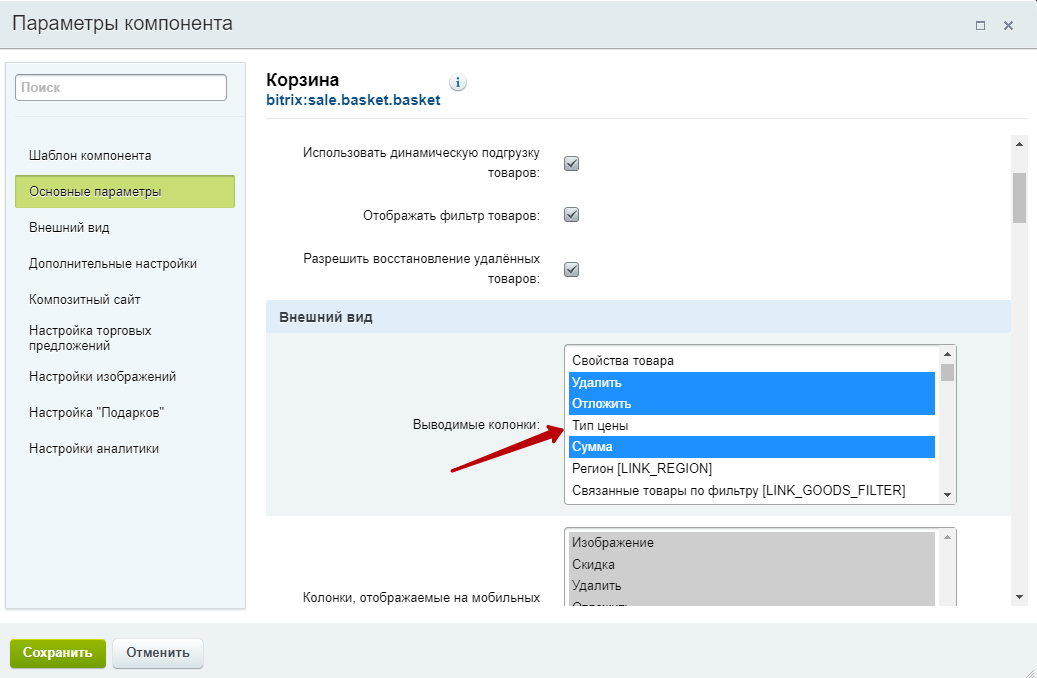Select Свойства товара in columns list
The image size is (1037, 678).
622,360
